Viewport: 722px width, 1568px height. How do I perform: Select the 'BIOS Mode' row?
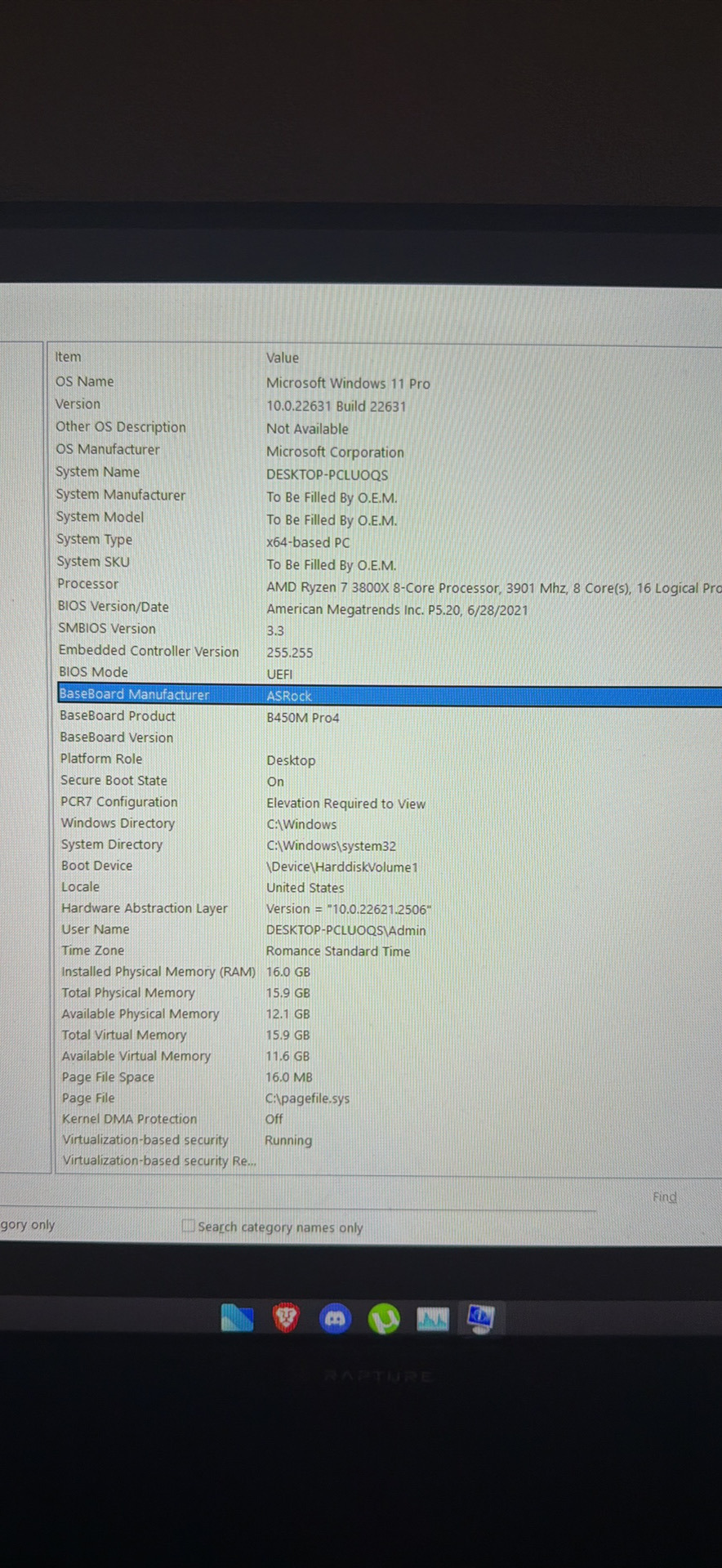[x=388, y=673]
